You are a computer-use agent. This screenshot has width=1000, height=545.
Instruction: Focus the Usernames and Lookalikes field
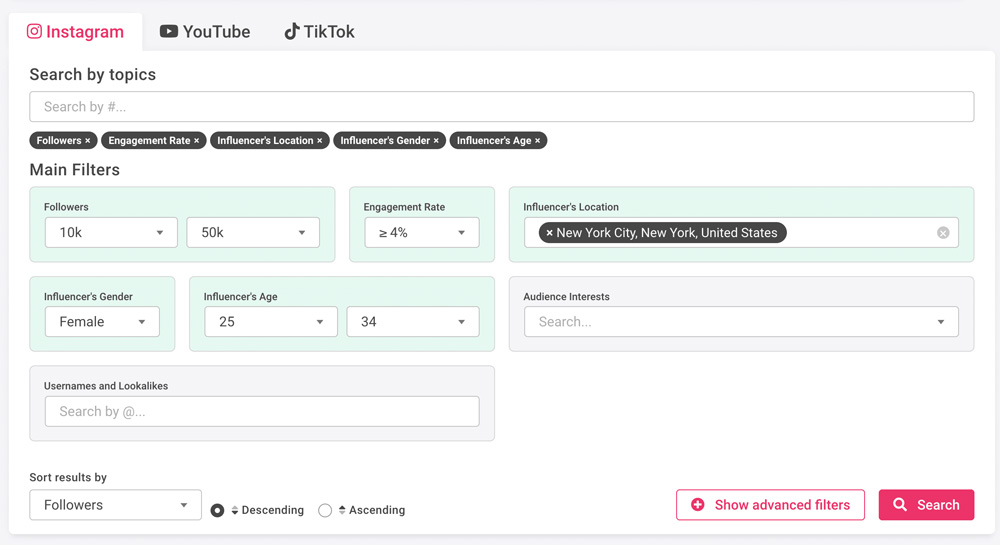point(262,411)
